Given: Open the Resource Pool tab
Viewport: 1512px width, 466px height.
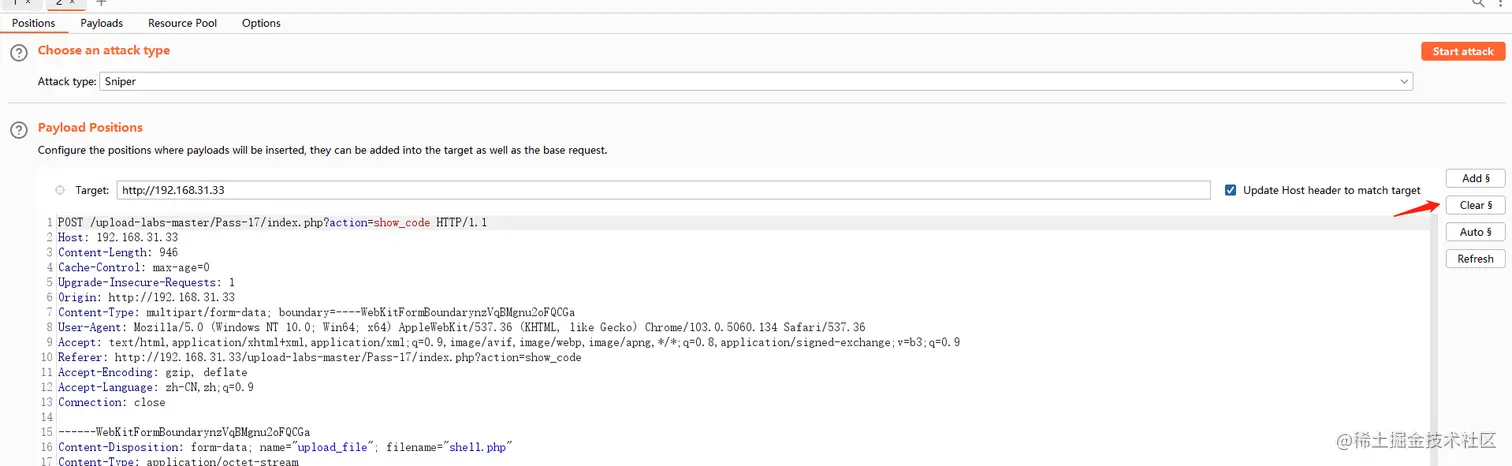Looking at the screenshot, I should 182,23.
